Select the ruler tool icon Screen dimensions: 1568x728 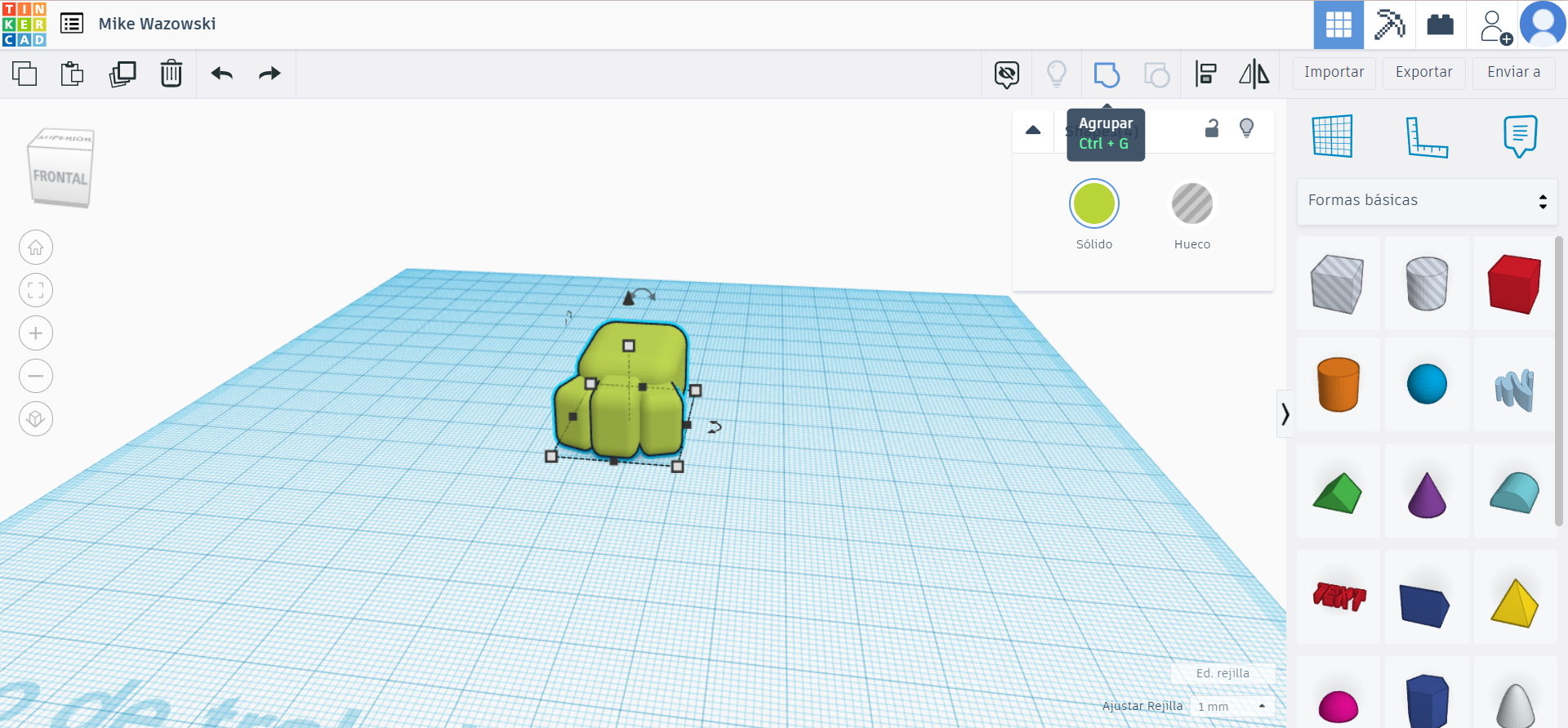click(x=1427, y=136)
